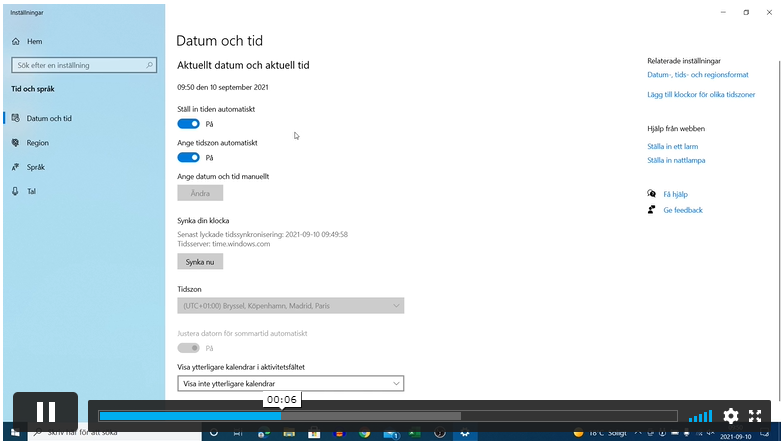Viewport: 782px width, 441px height.
Task: Pause the video playback
Action: point(45,412)
